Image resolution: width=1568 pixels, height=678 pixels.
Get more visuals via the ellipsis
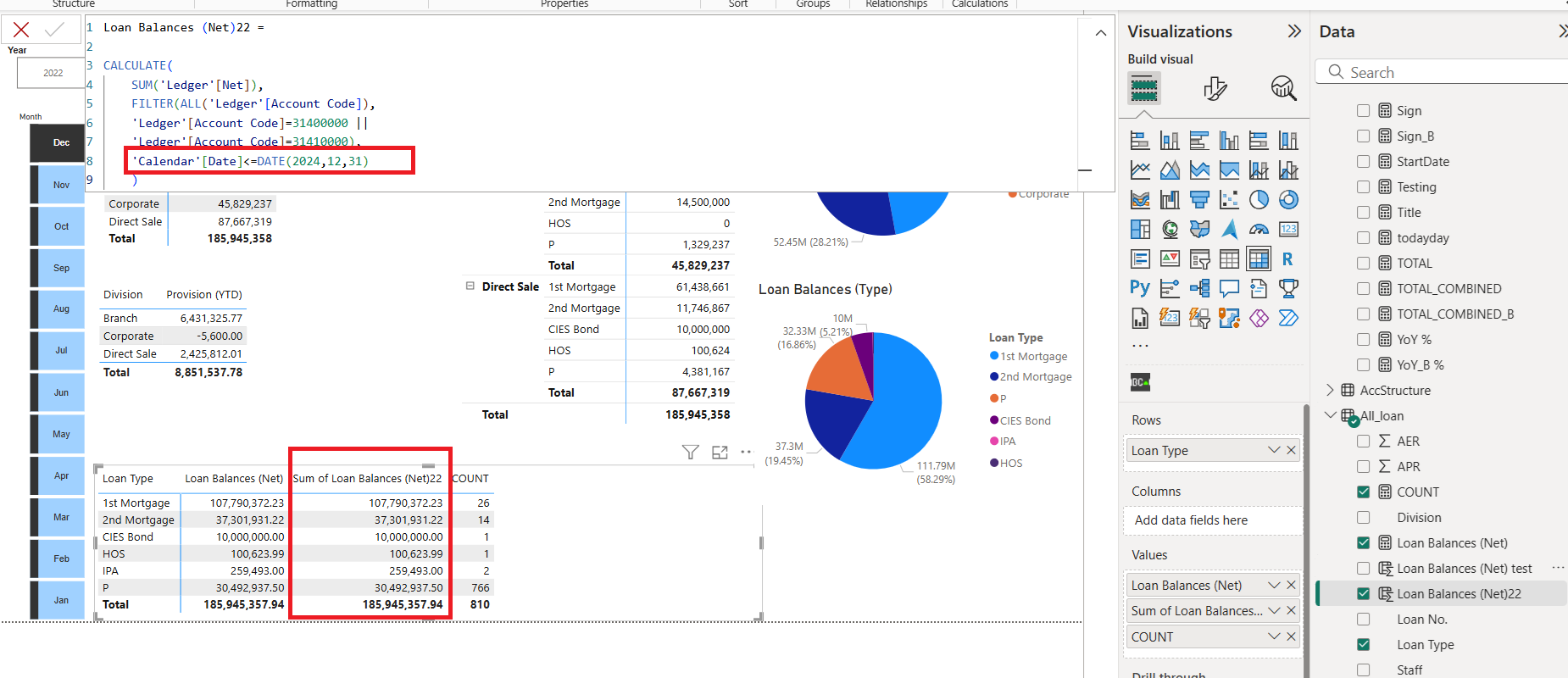coord(1140,346)
